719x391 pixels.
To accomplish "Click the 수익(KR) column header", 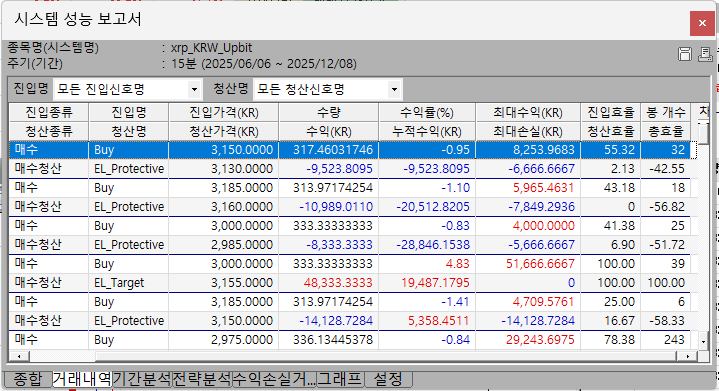I will 329,132.
